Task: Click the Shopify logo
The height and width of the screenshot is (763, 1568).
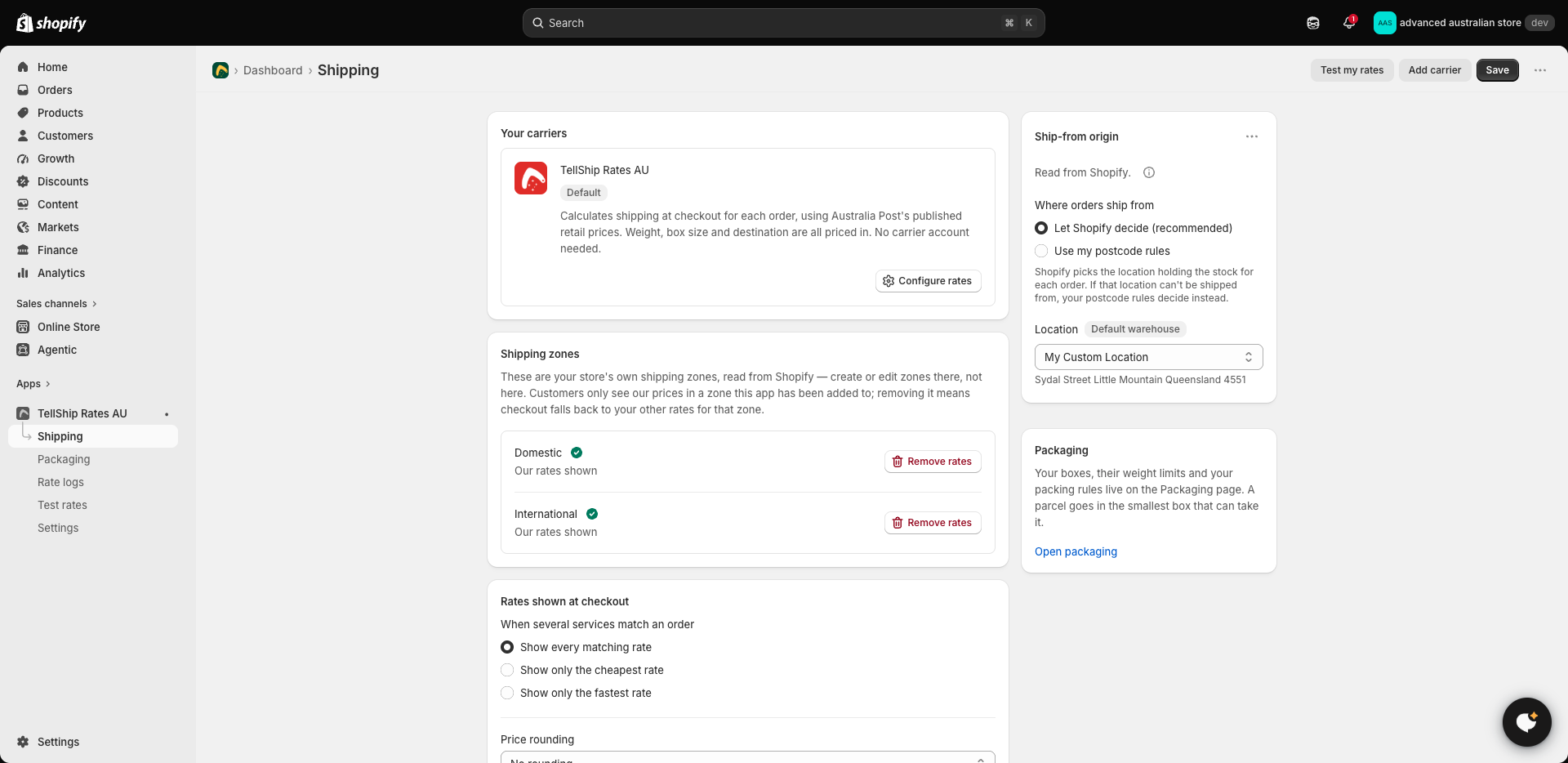Action: 51,23
